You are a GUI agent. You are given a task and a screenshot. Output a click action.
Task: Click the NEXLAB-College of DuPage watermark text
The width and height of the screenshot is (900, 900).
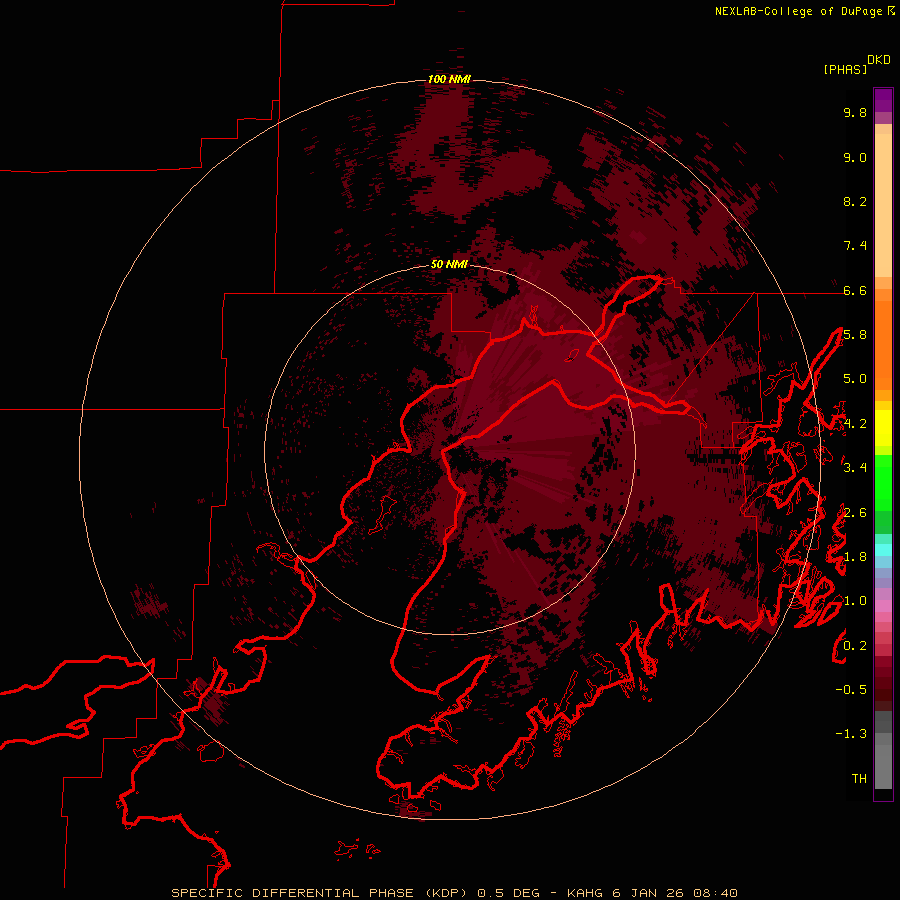[x=804, y=11]
